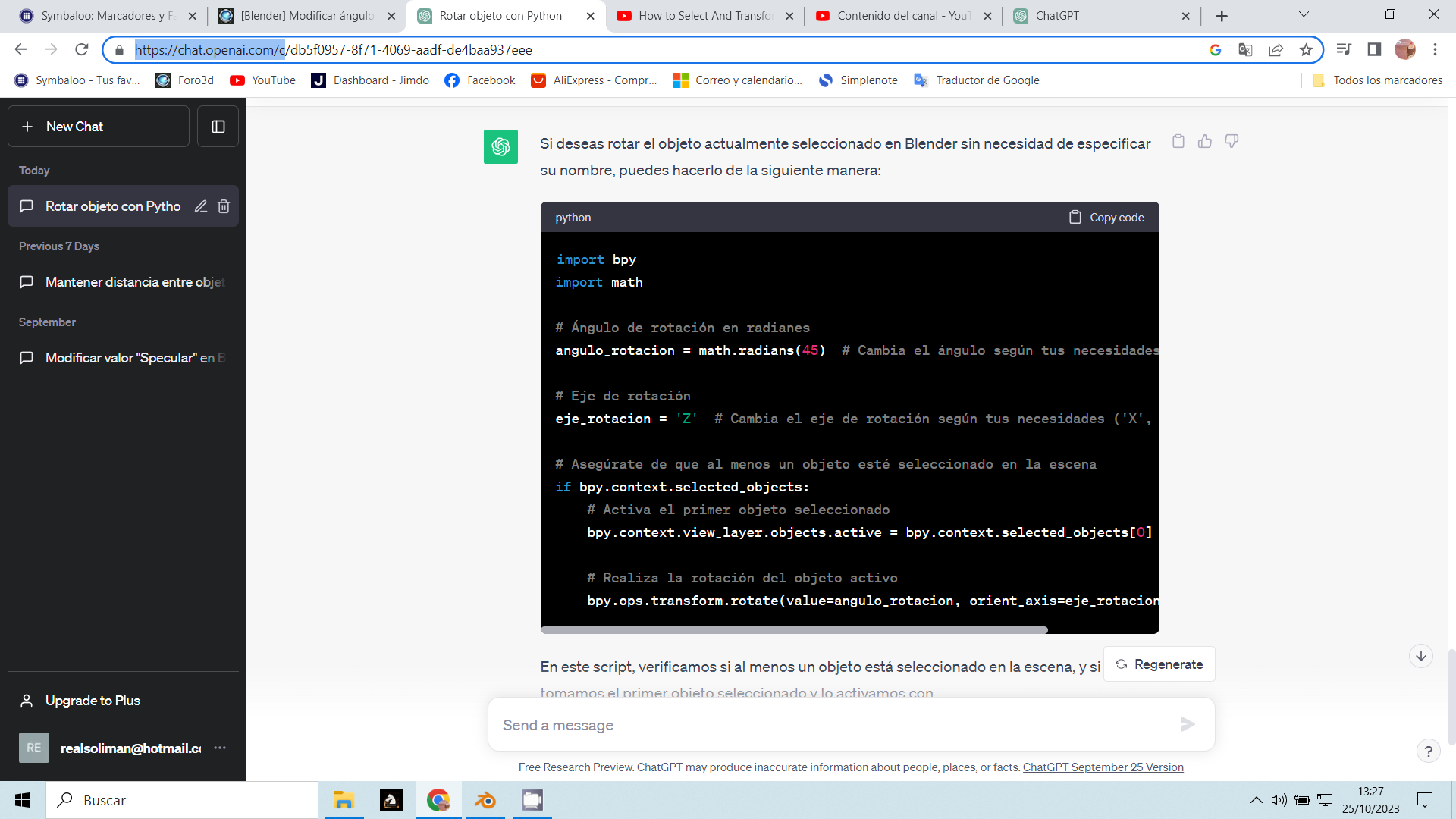This screenshot has height=819, width=1456.
Task: Give the response a thumbs down
Action: (x=1232, y=141)
